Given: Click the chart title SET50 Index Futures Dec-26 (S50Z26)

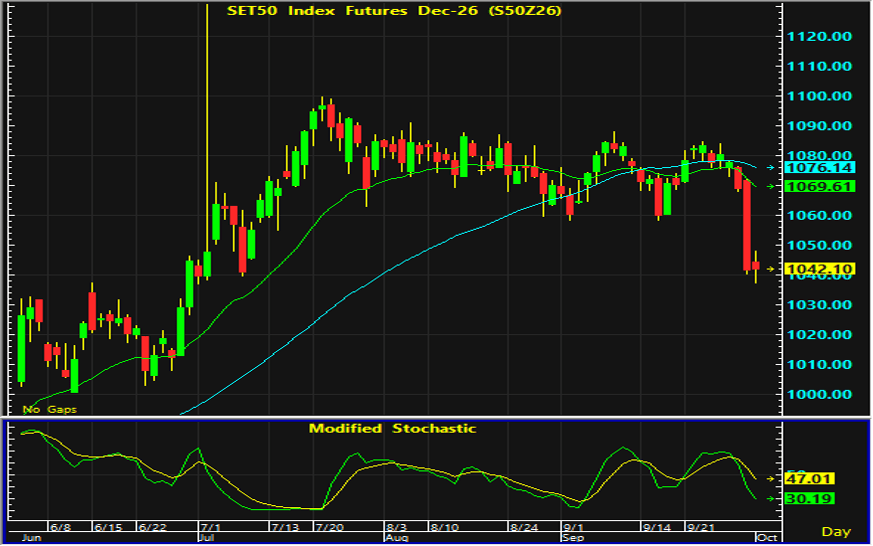Looking at the screenshot, I should (394, 11).
